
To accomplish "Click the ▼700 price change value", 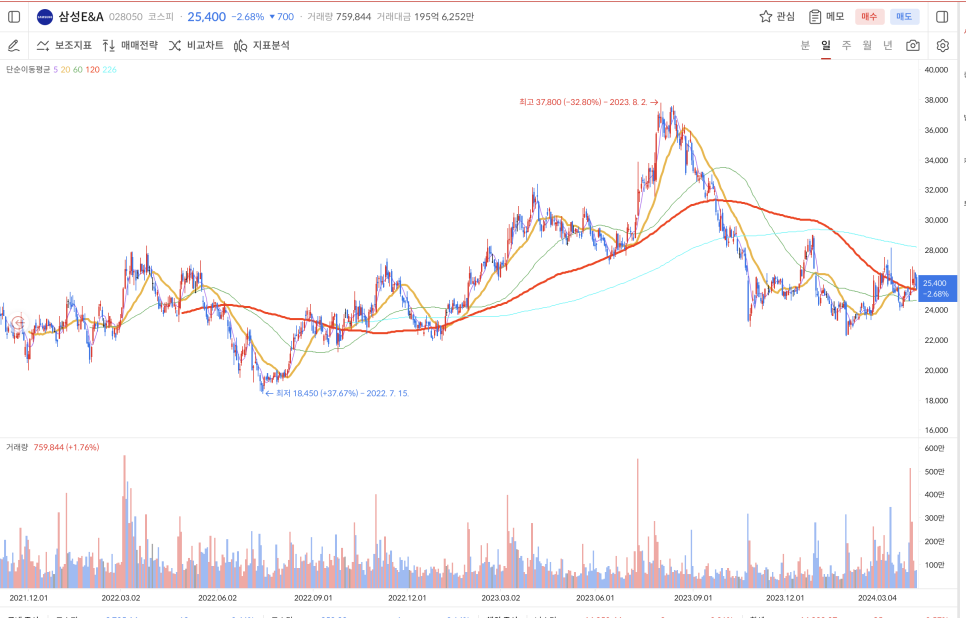I will tap(282, 17).
